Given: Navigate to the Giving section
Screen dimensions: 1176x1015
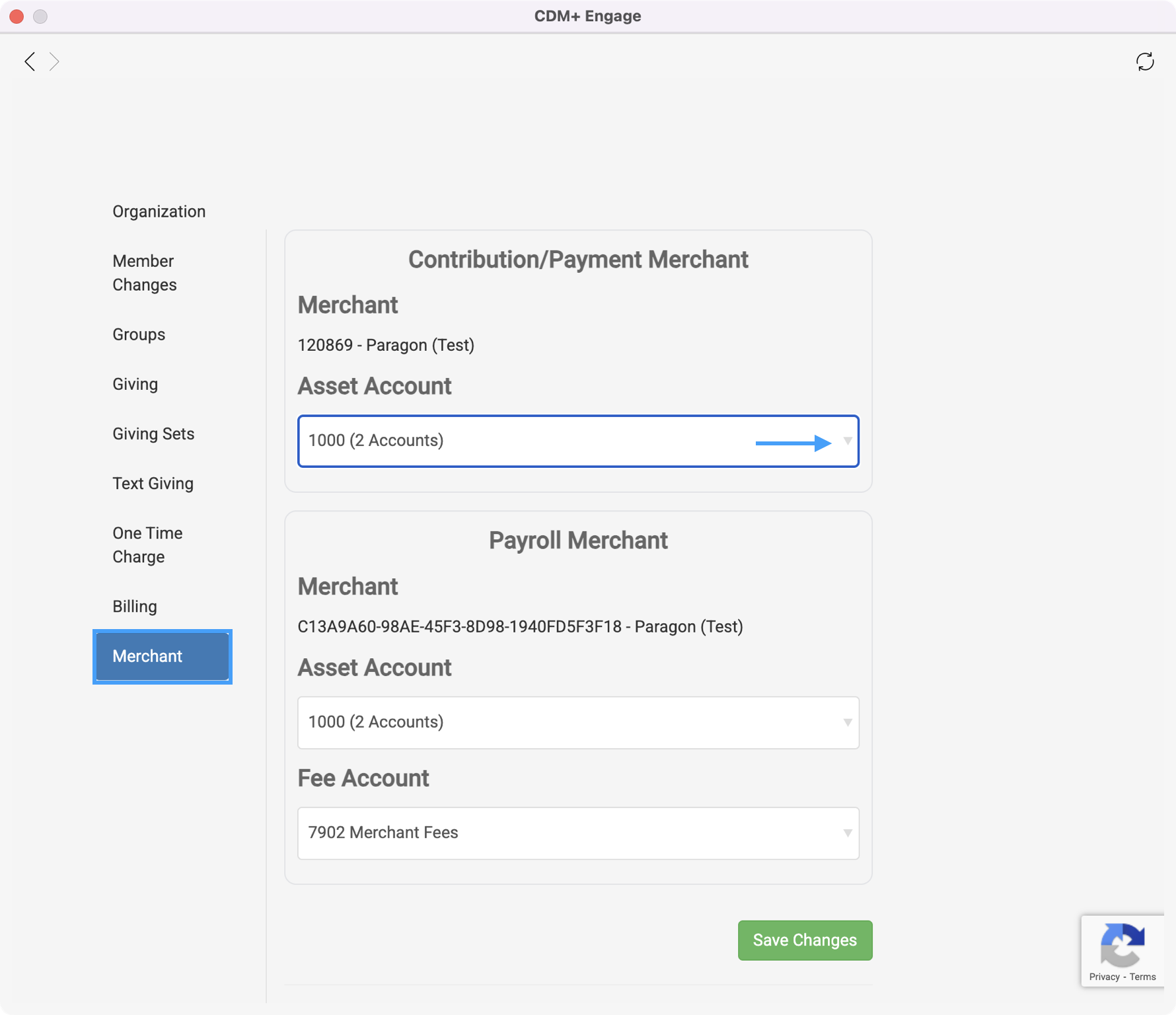Looking at the screenshot, I should (135, 383).
